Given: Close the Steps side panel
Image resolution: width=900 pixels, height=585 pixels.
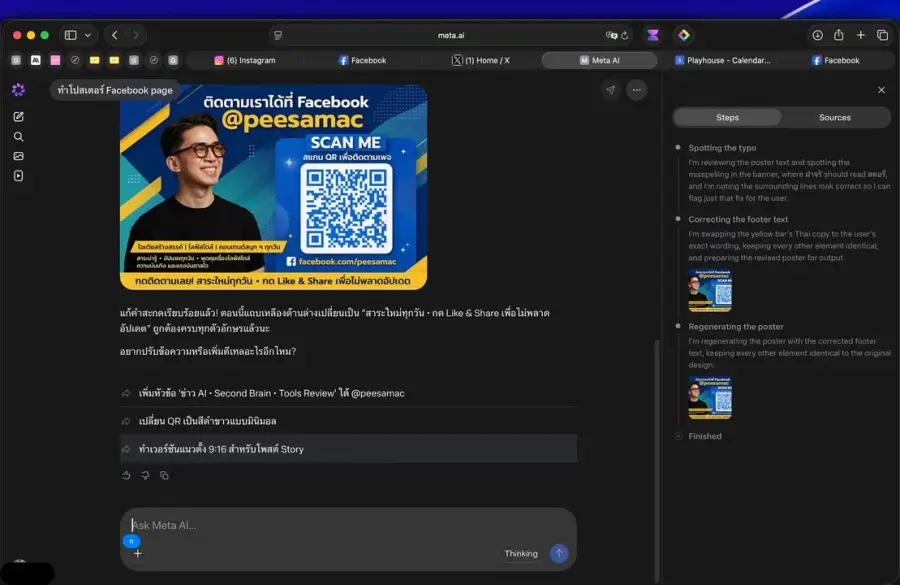Looking at the screenshot, I should point(881,90).
